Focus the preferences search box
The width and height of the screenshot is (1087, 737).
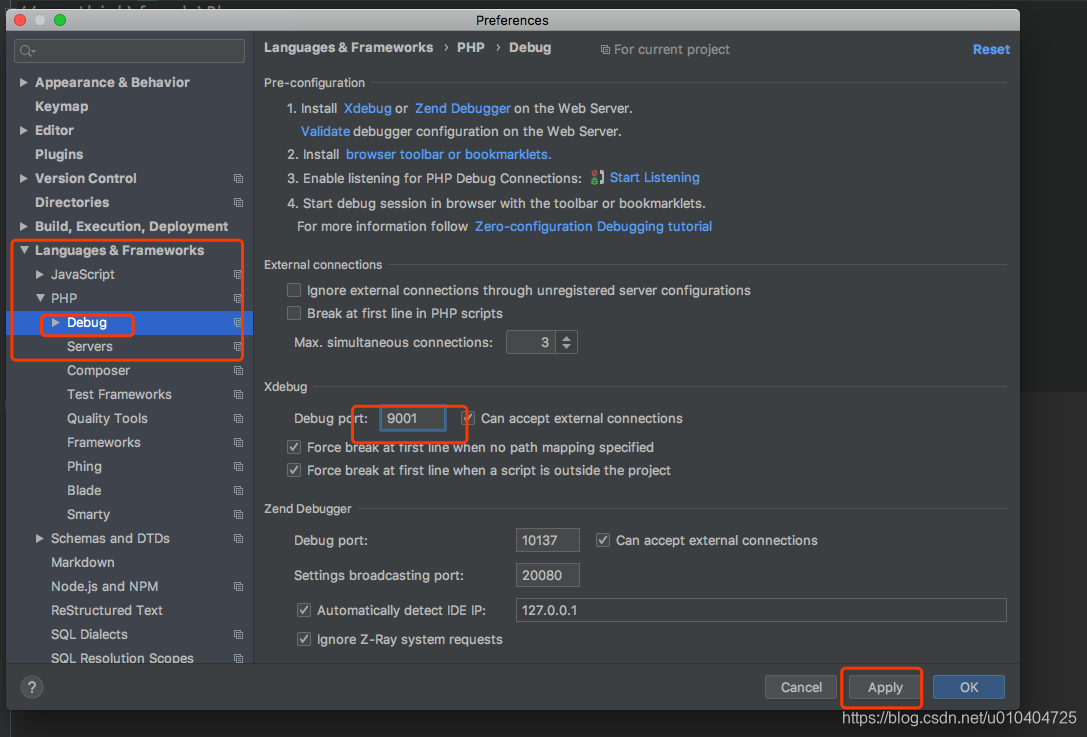coord(129,51)
